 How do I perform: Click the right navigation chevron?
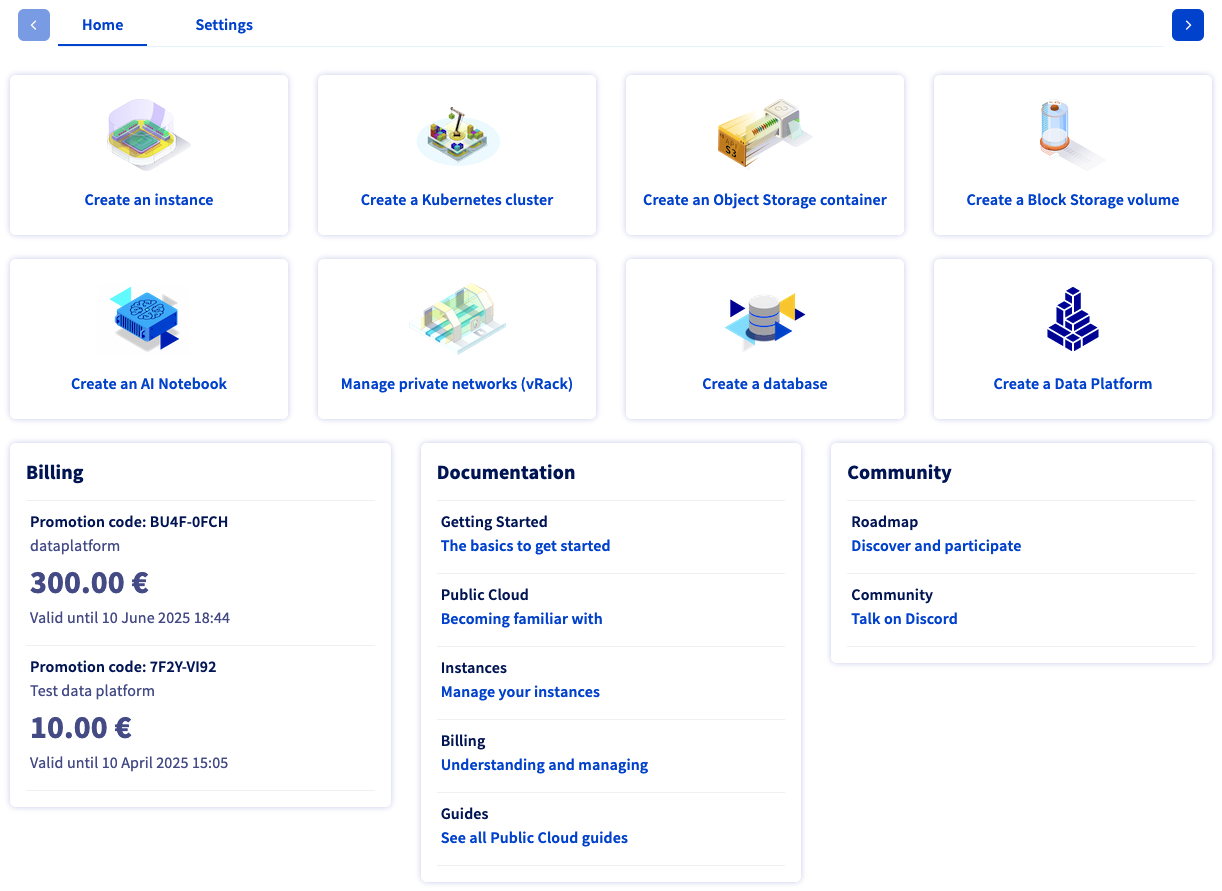(x=1188, y=25)
